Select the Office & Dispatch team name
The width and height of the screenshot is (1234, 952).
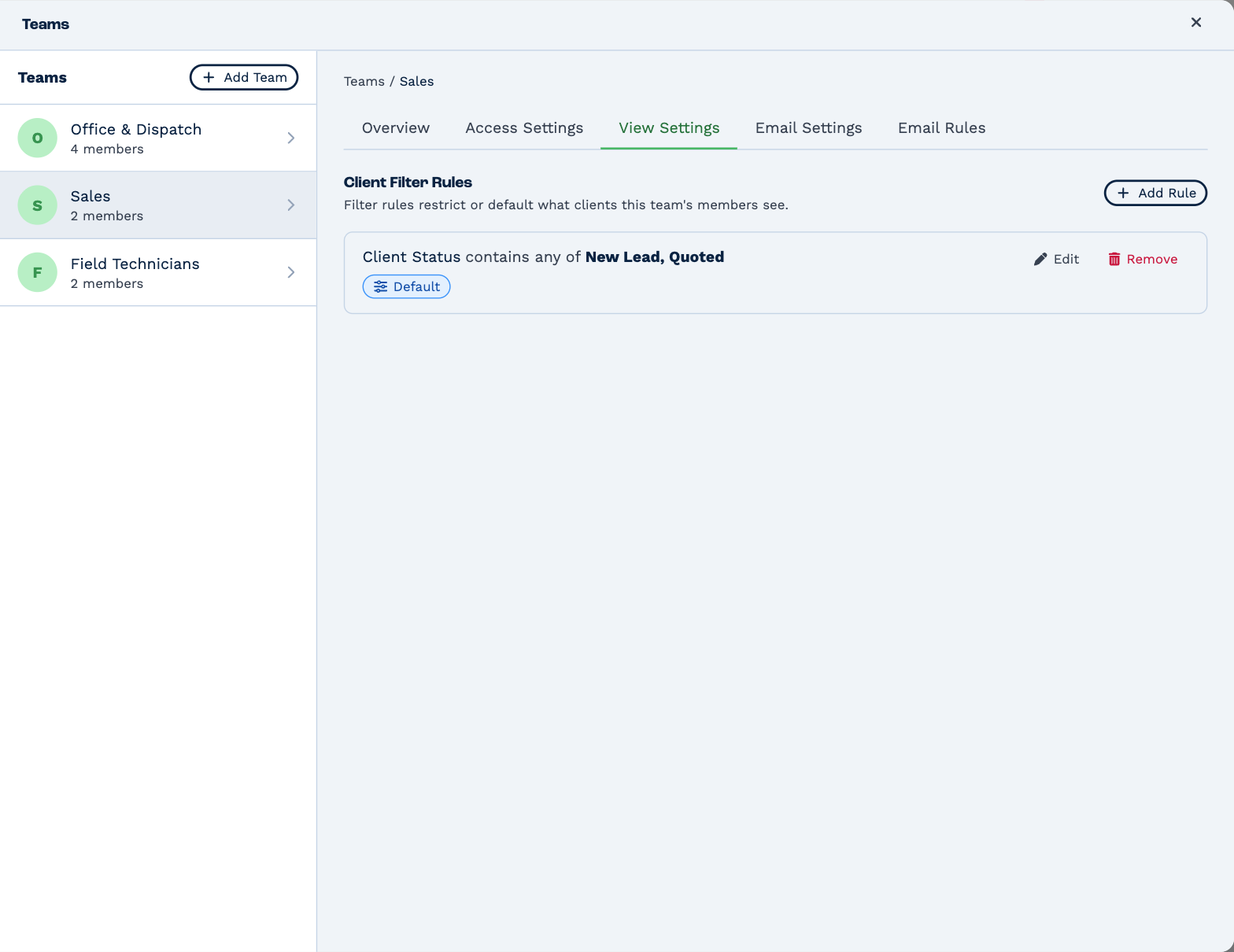tap(136, 129)
